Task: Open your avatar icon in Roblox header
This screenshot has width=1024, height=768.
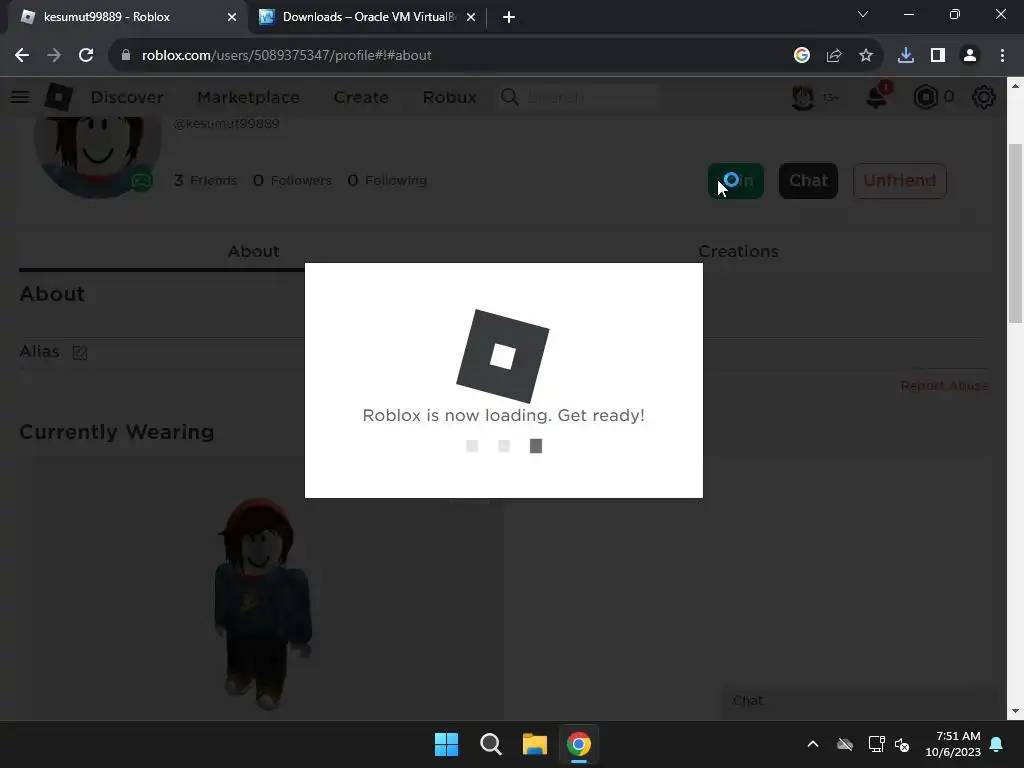Action: [x=803, y=97]
